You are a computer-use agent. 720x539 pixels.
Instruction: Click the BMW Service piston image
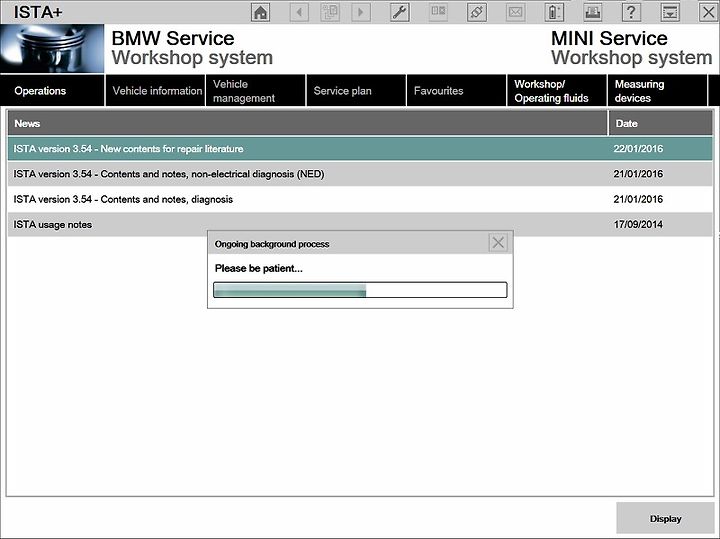point(52,49)
